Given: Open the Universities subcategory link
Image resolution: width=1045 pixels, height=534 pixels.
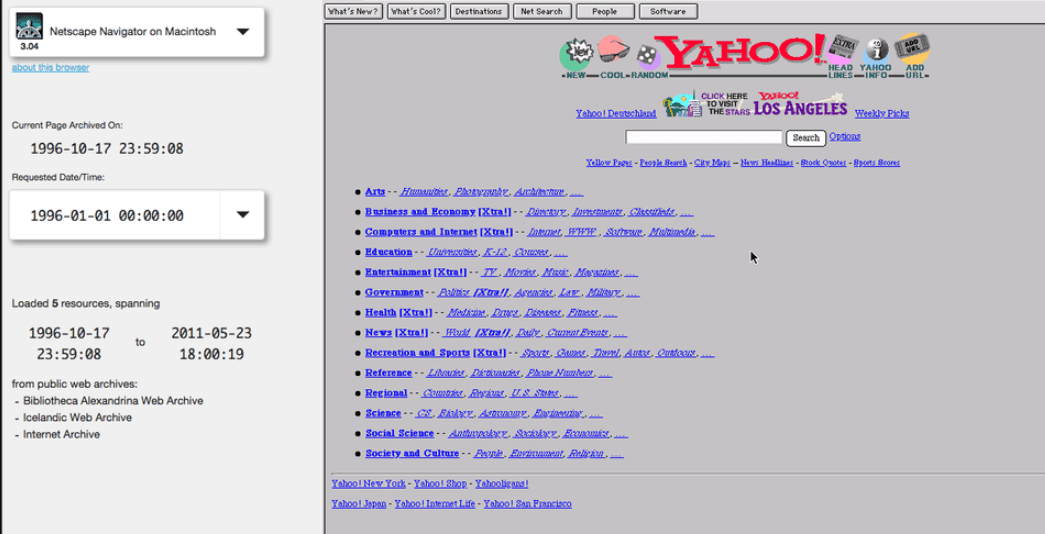Looking at the screenshot, I should [x=453, y=252].
